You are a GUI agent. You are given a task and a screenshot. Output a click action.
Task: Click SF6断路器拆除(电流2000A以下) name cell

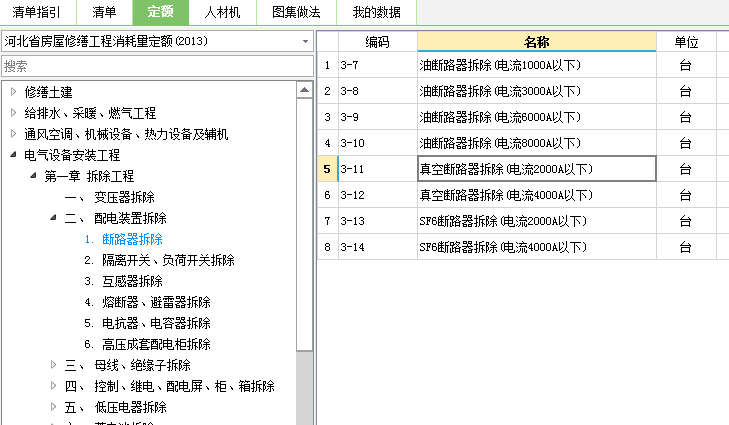coord(537,221)
